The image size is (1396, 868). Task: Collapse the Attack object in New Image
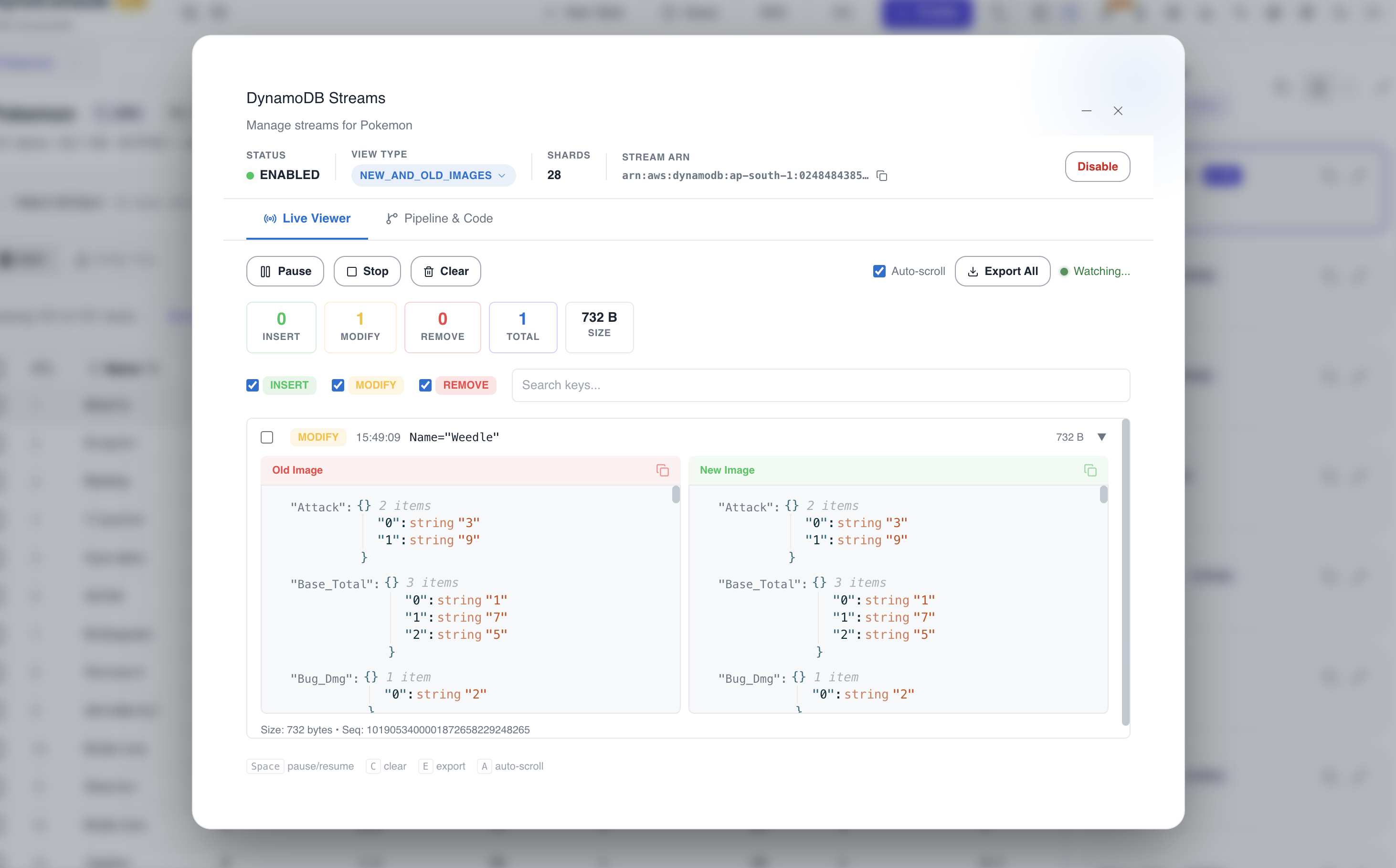tap(792, 506)
